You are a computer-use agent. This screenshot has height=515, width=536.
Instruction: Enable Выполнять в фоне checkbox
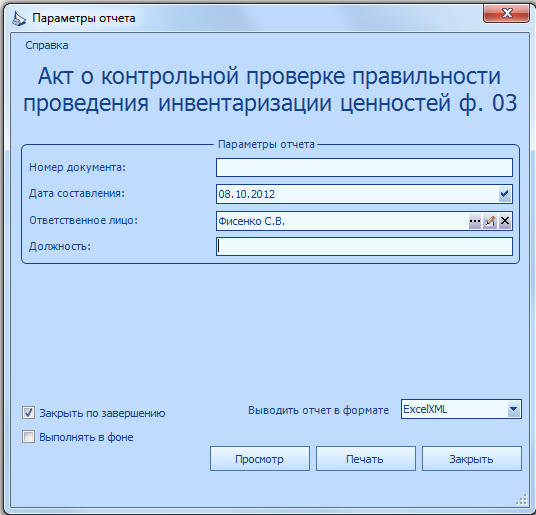pos(28,437)
